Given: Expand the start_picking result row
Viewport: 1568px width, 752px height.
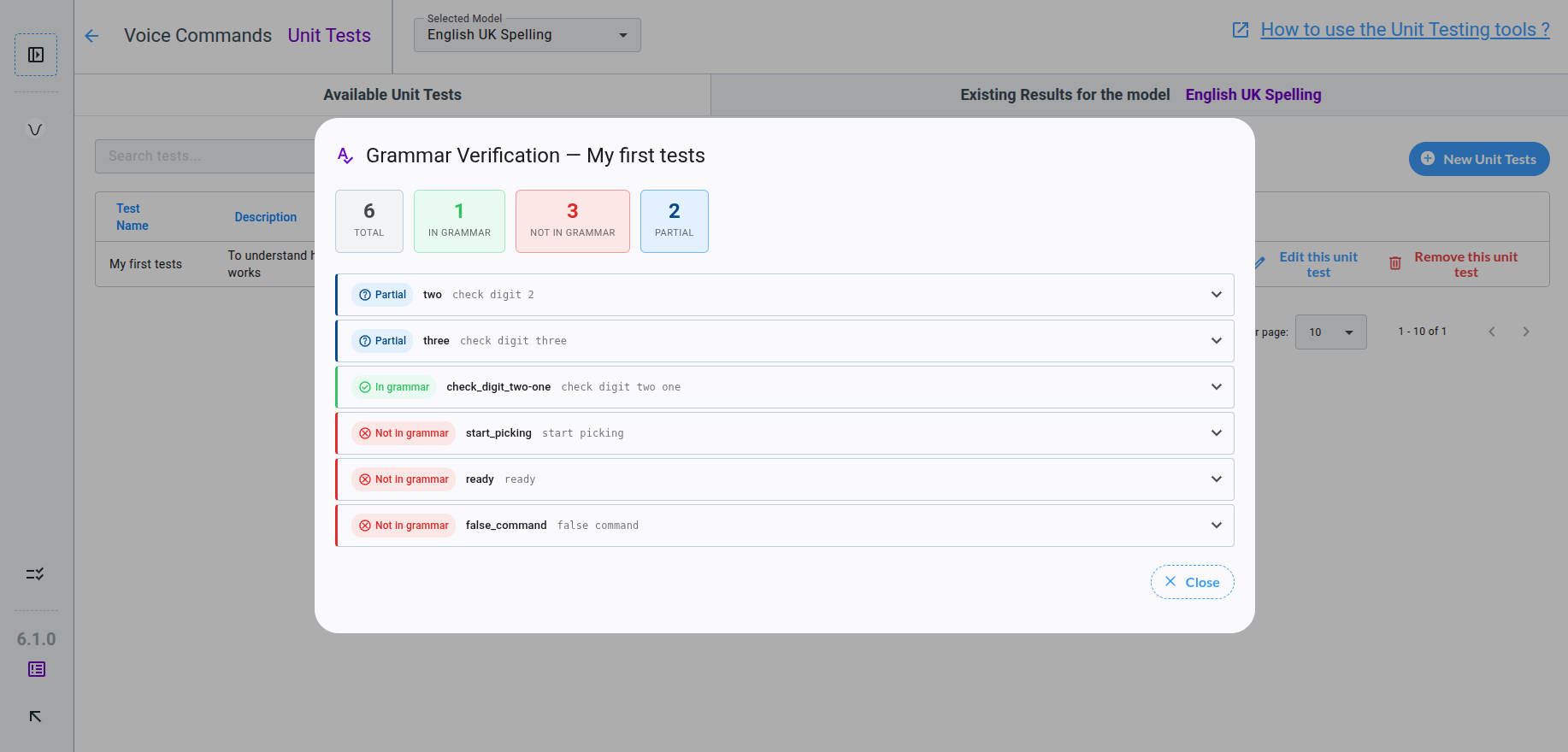Looking at the screenshot, I should tap(1216, 433).
